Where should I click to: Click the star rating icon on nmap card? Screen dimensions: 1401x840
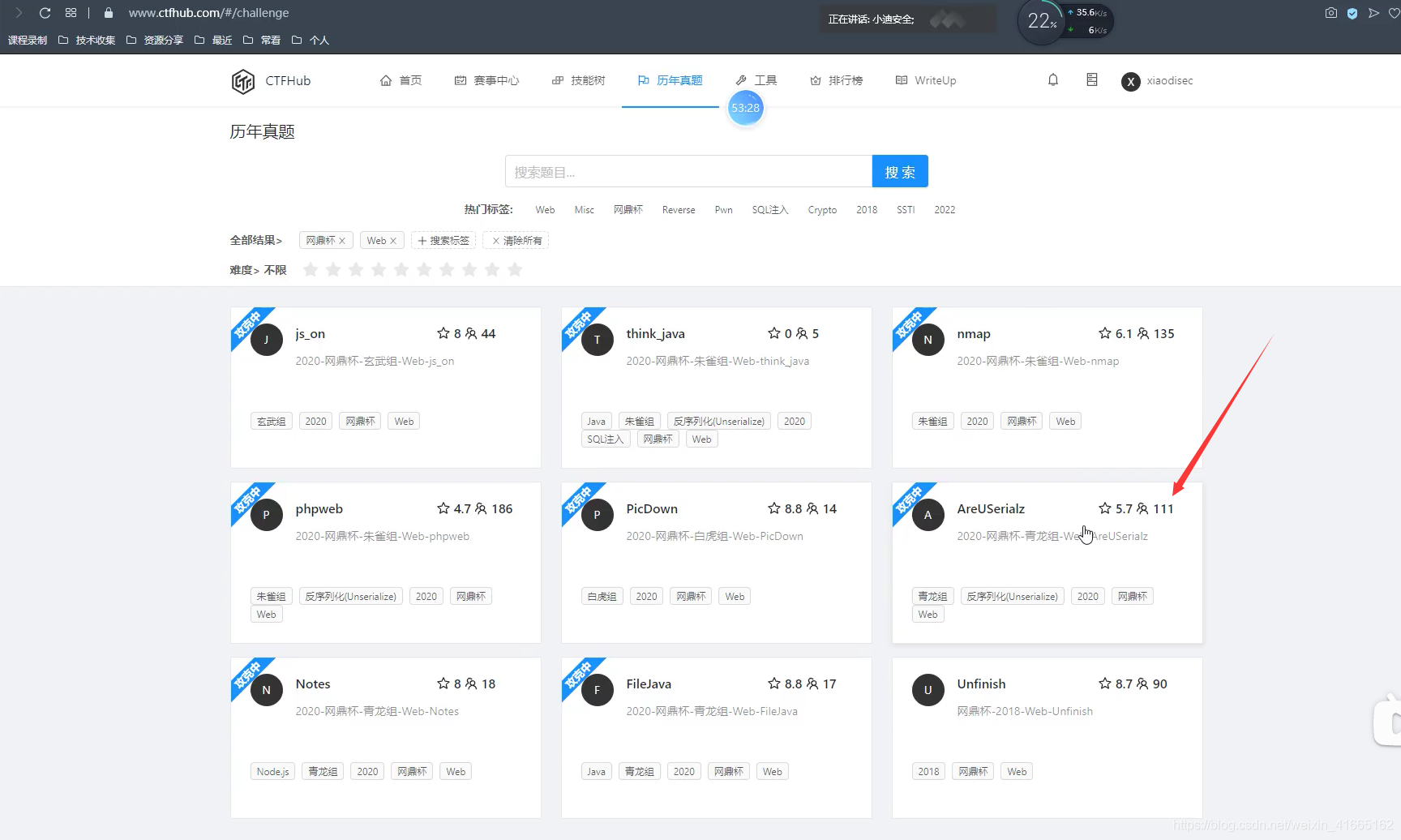[1105, 333]
